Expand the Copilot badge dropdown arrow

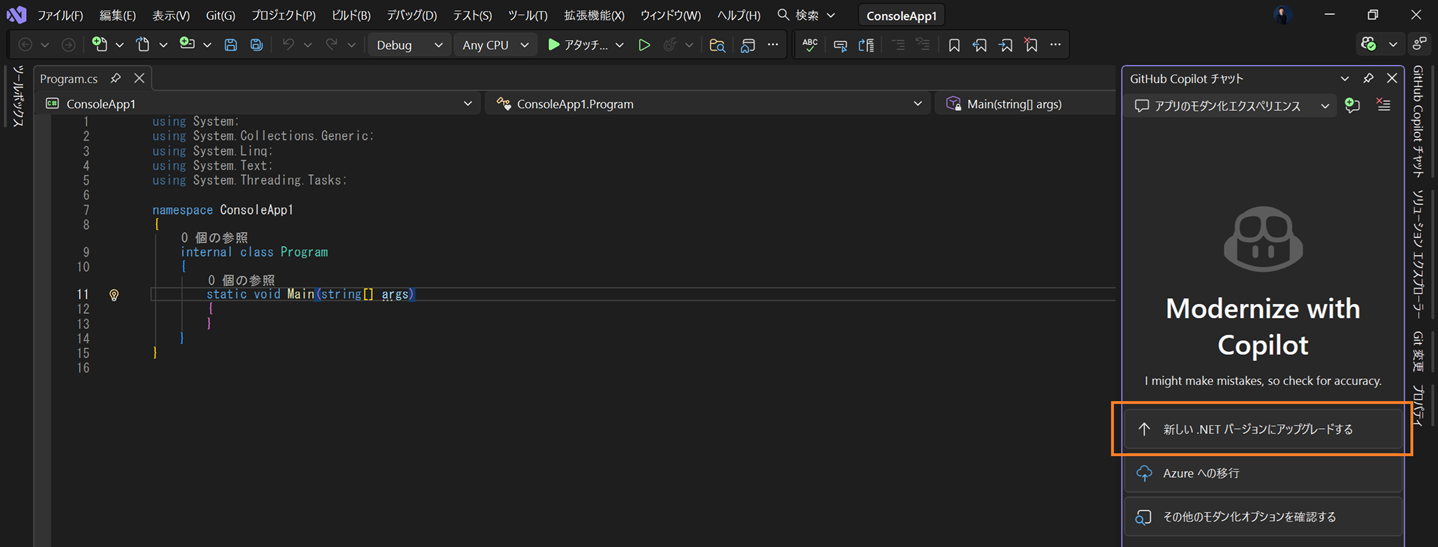click(x=1393, y=45)
